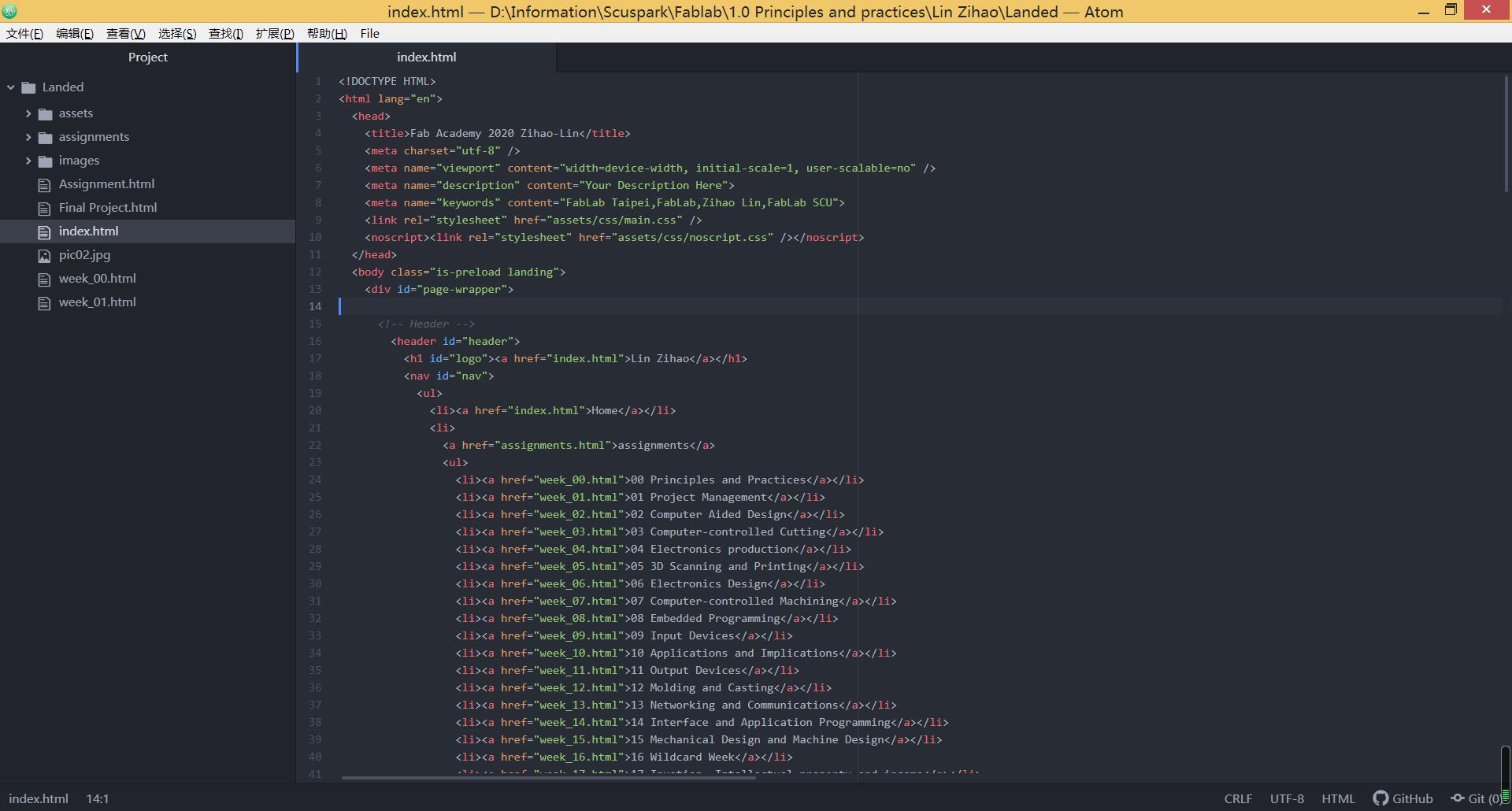Open week_01.html from the tree
Image resolution: width=1512 pixels, height=811 pixels.
97,302
